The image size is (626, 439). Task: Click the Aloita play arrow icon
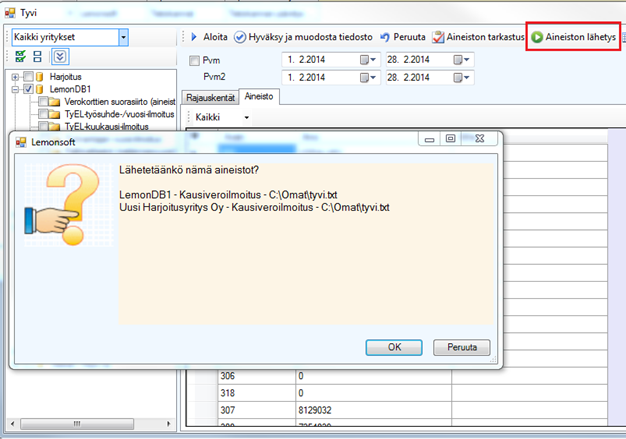click(x=194, y=37)
